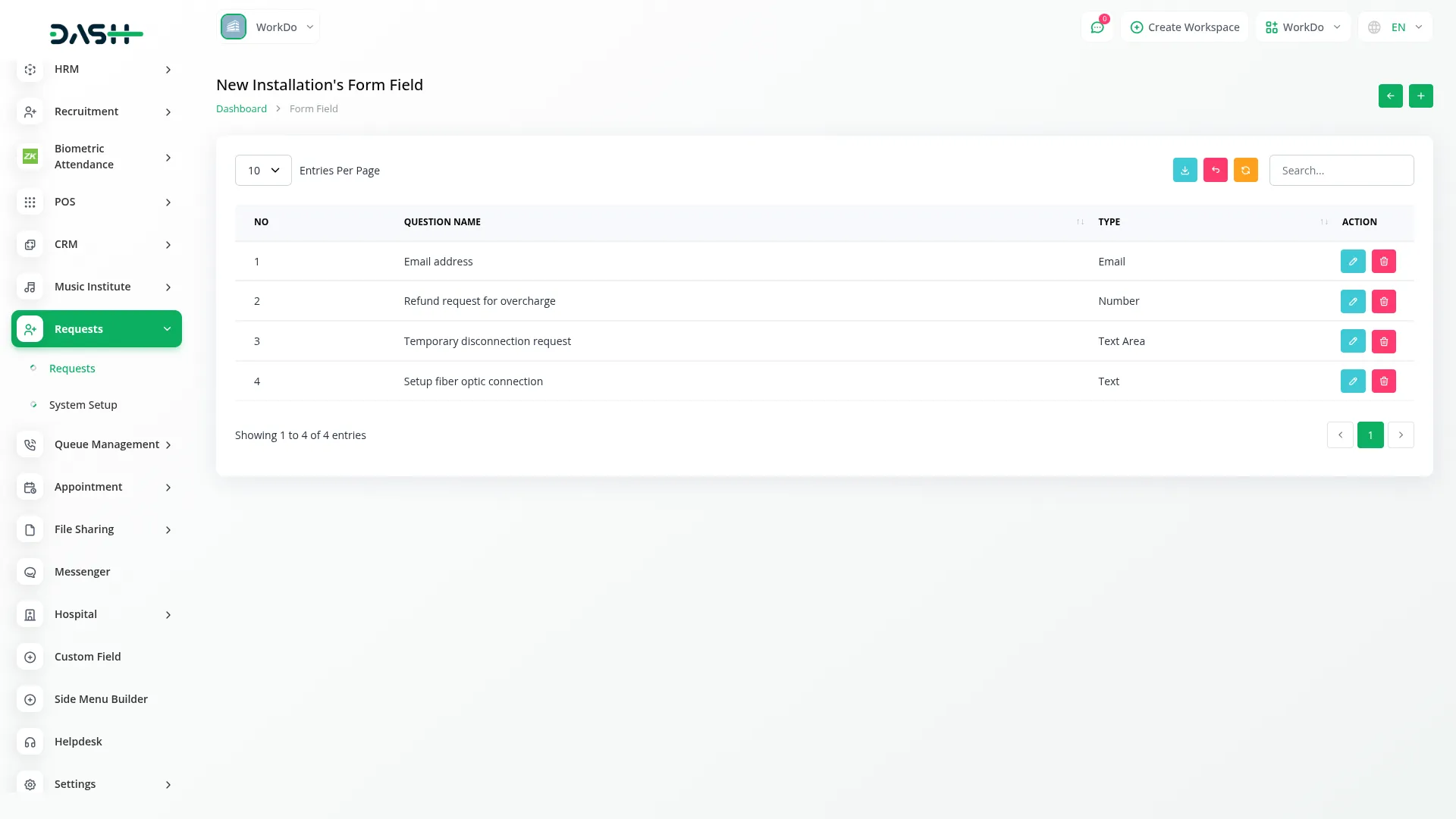Delete the Setup fiber optic connection row
1456x819 pixels.
point(1383,381)
